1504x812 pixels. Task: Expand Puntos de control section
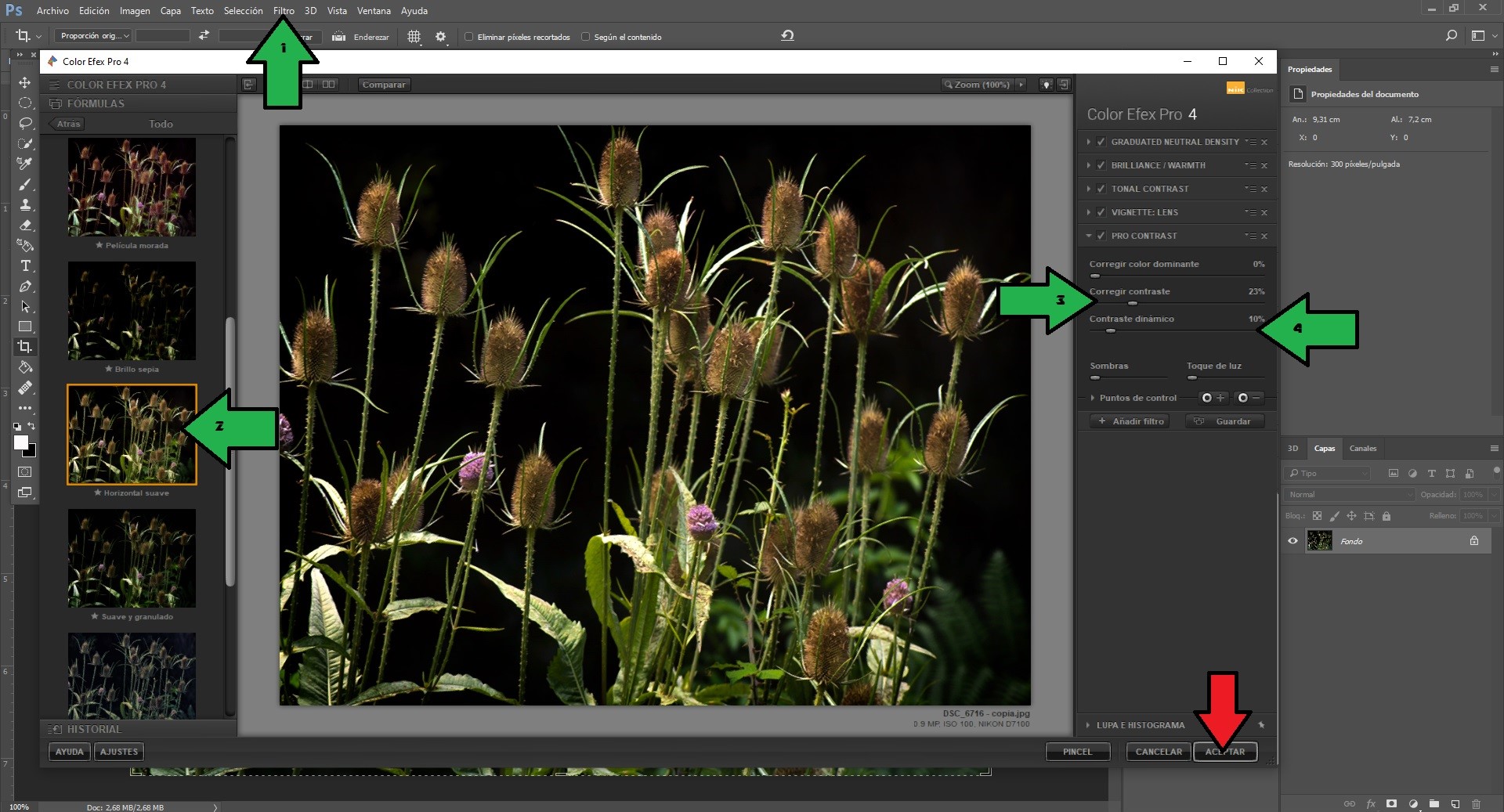[x=1093, y=398]
